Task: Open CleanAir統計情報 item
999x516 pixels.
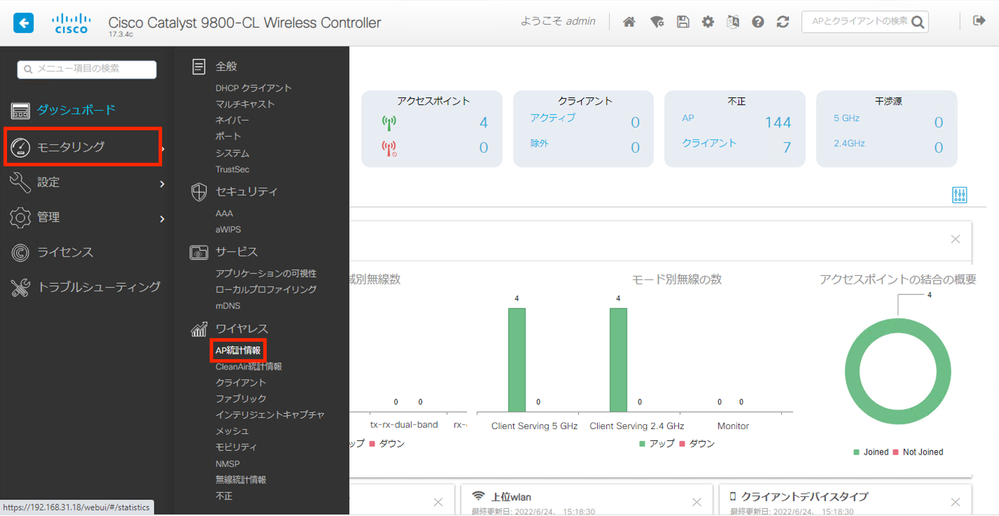Action: coord(249,366)
